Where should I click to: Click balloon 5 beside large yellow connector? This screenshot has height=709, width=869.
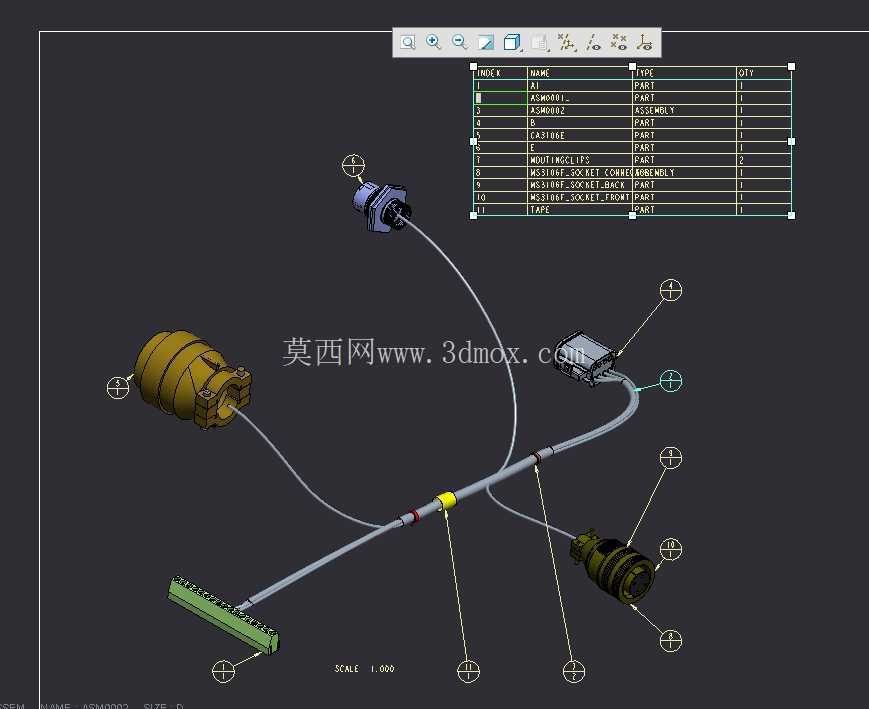click(117, 387)
